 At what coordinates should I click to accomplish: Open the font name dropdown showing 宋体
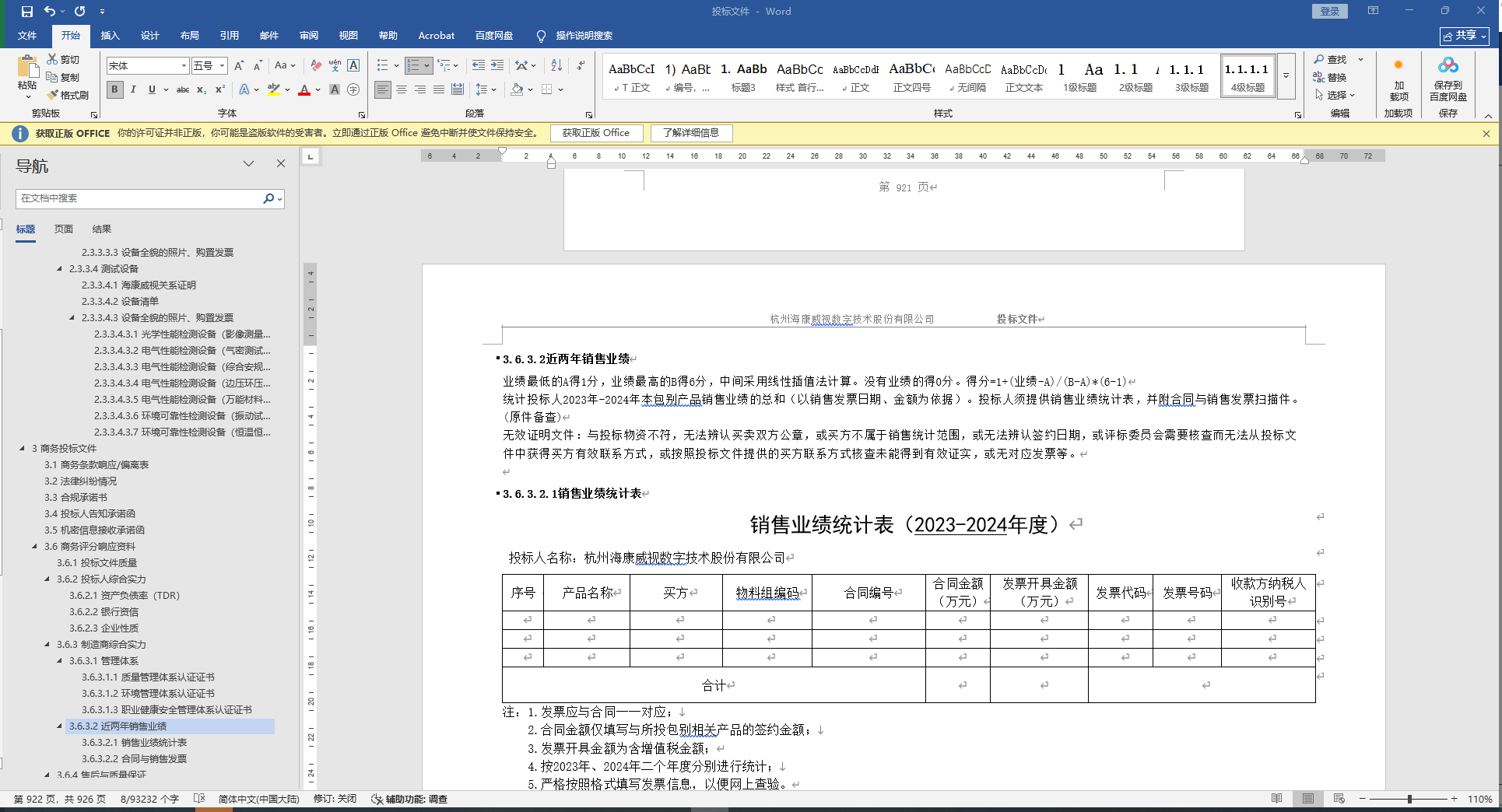coord(184,65)
